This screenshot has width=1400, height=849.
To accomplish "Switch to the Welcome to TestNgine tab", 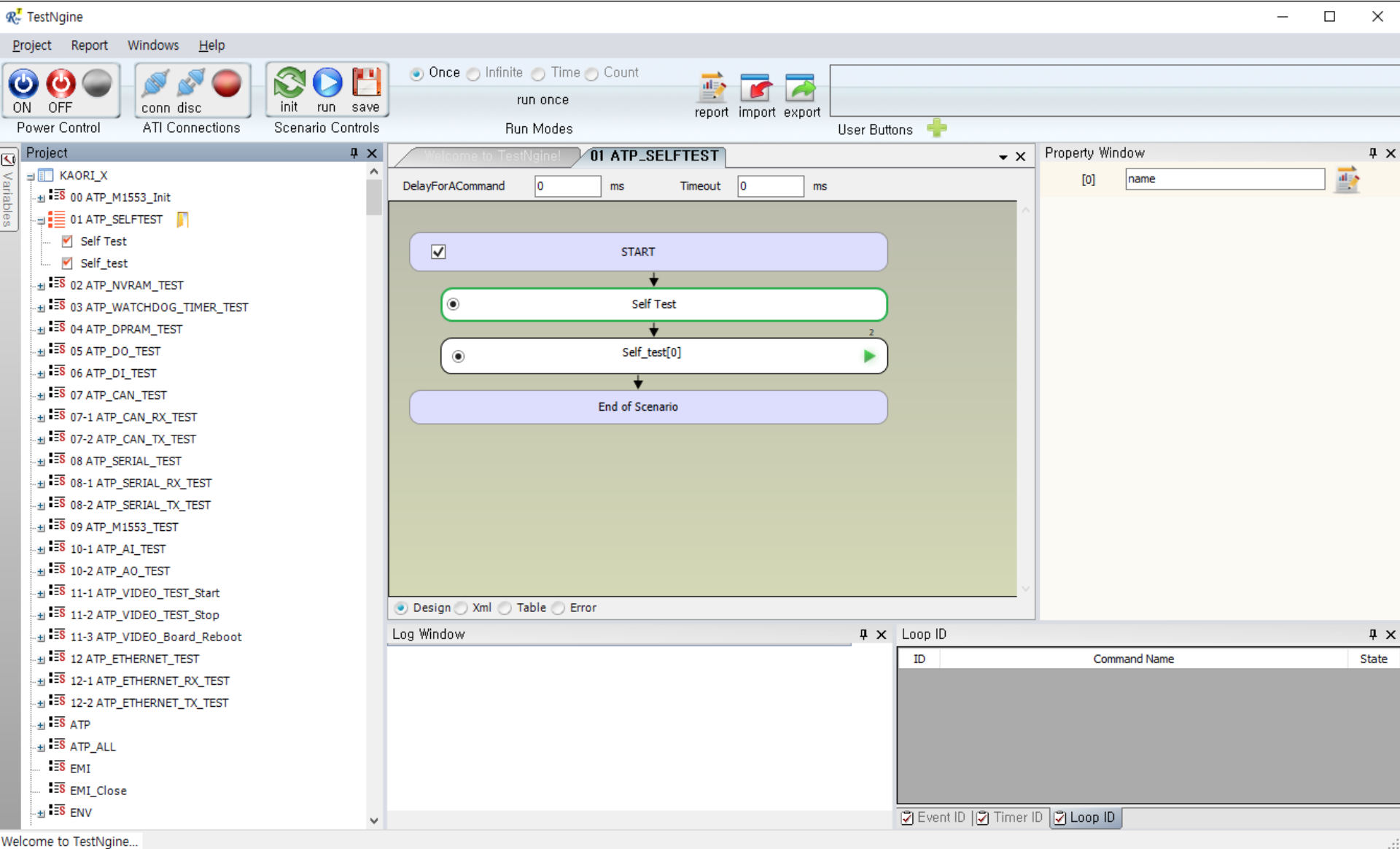I will pyautogui.click(x=492, y=156).
